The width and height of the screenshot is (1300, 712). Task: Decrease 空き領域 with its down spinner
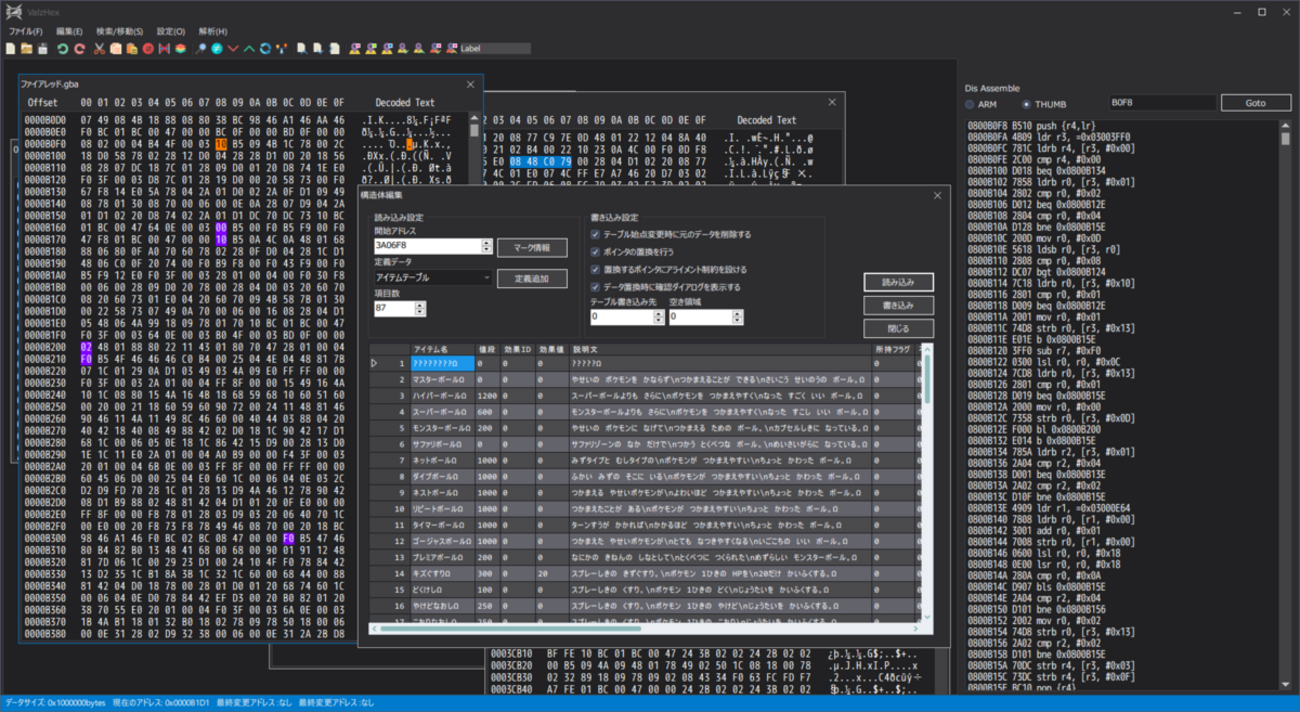[x=737, y=320]
